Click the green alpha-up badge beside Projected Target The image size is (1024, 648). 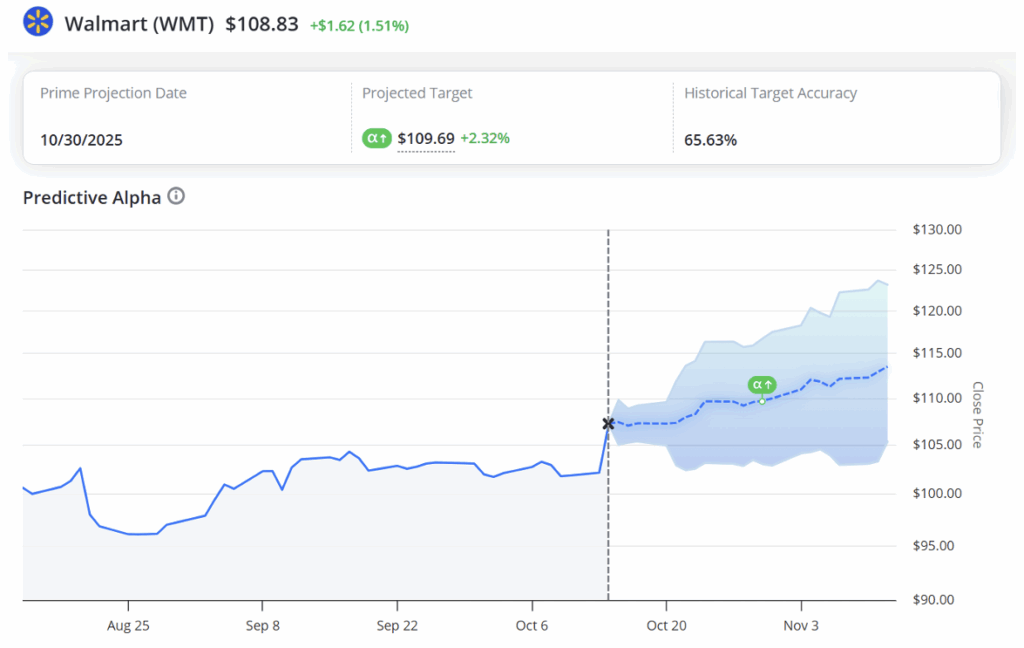(x=377, y=138)
